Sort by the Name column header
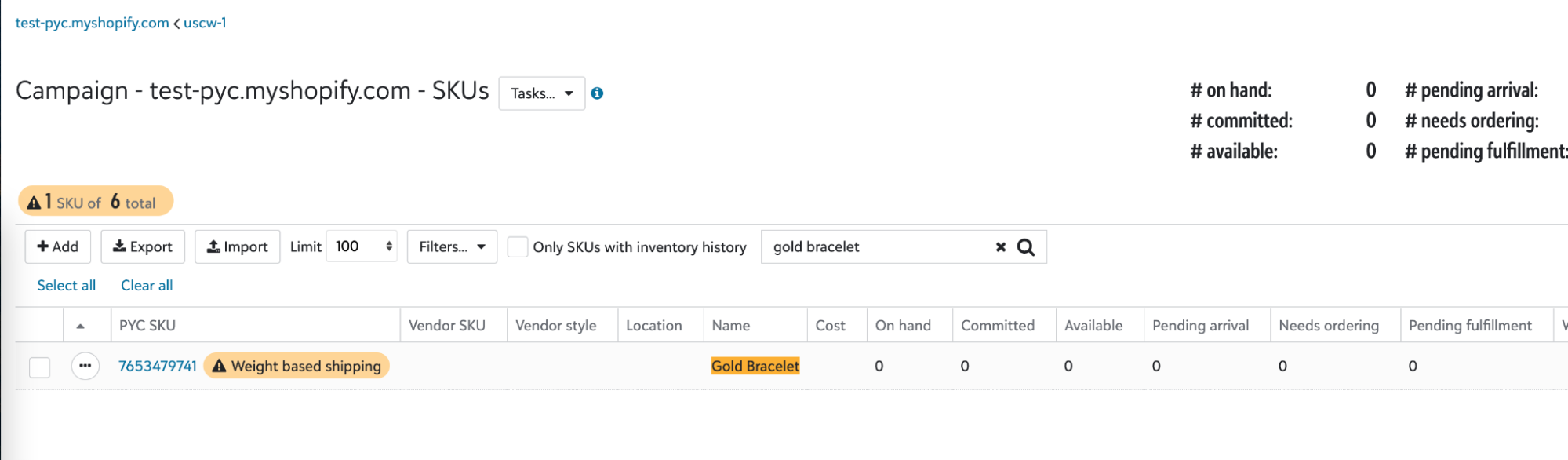1568x460 pixels. 731,326
